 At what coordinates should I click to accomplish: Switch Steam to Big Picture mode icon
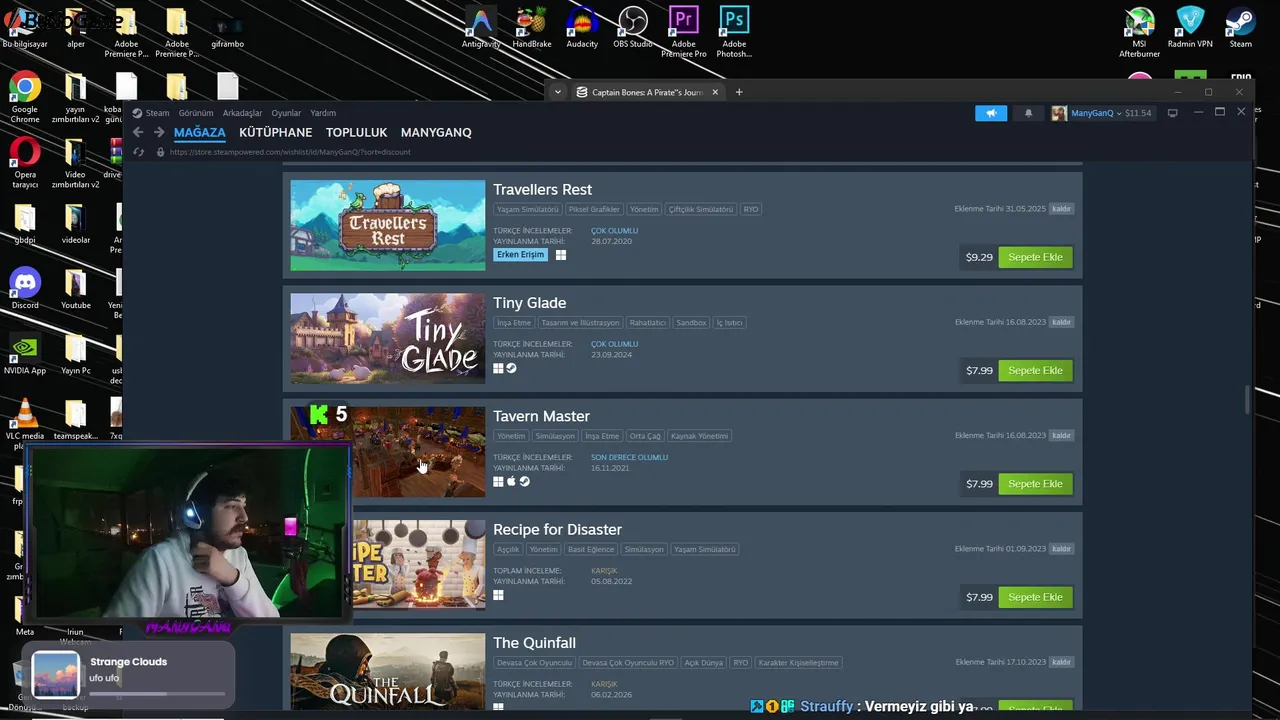(1173, 113)
